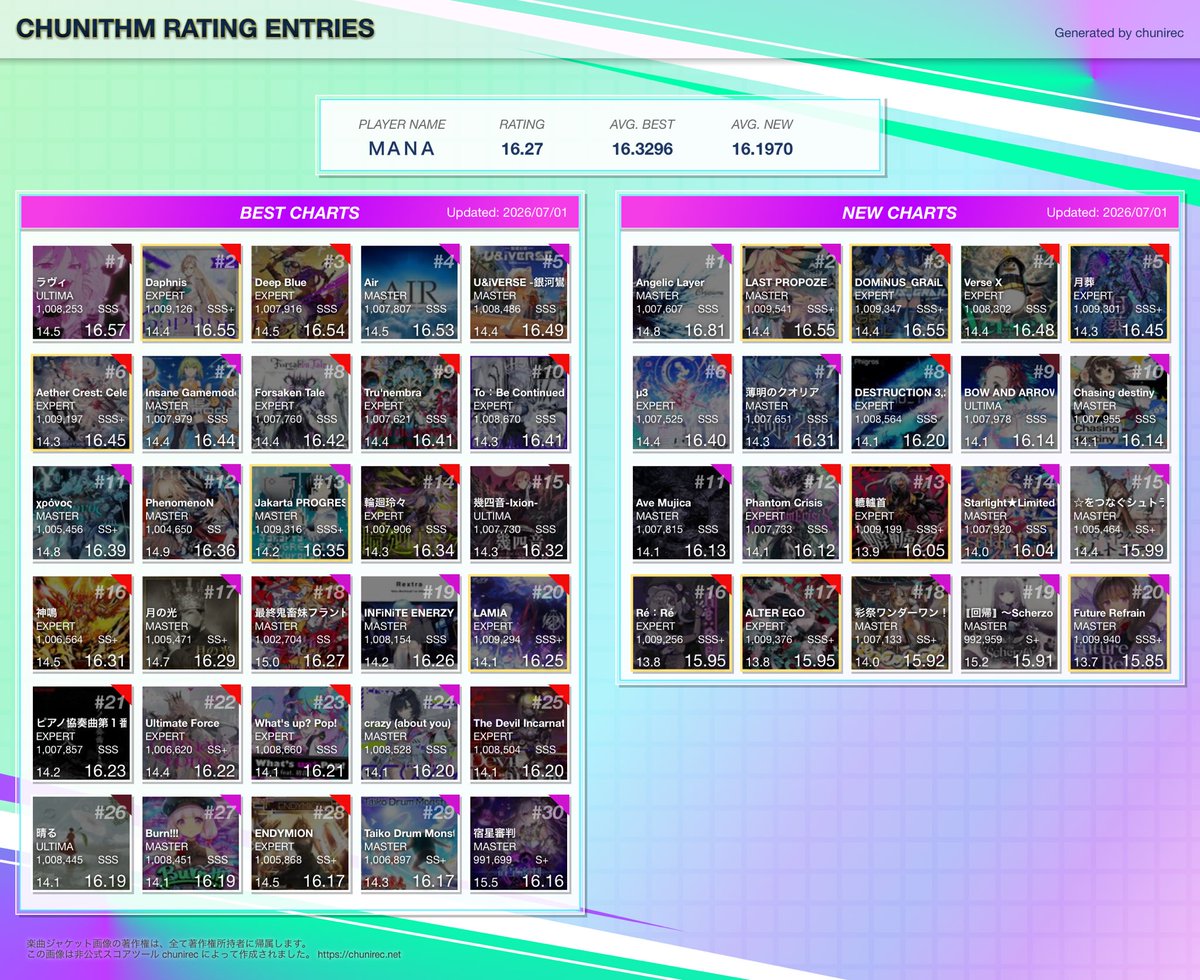Viewport: 1200px width, 980px height.
Task: Open the ラヴィ ULTIMA chart card
Action: [82, 292]
